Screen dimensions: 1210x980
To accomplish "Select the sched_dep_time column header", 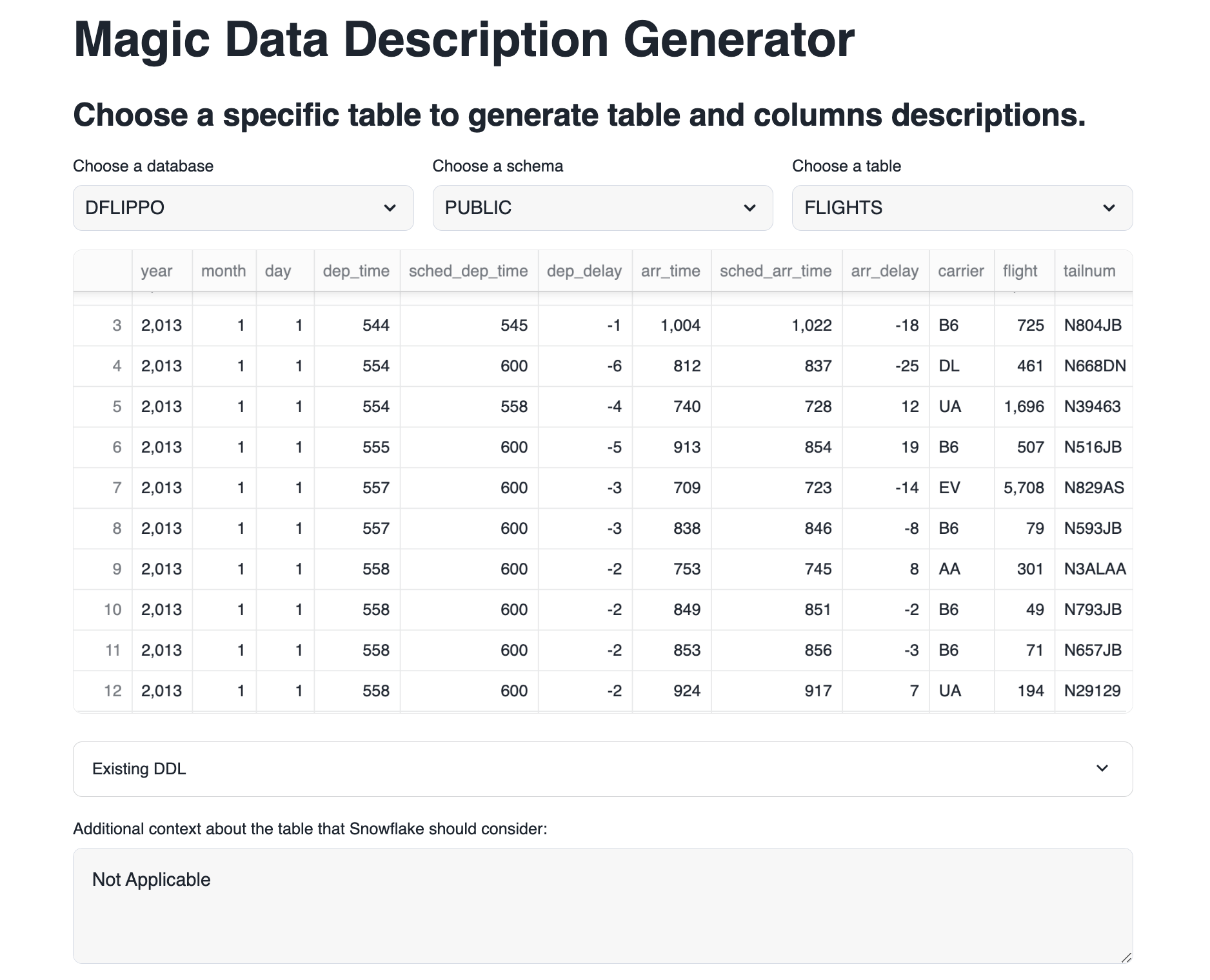I will click(x=468, y=271).
